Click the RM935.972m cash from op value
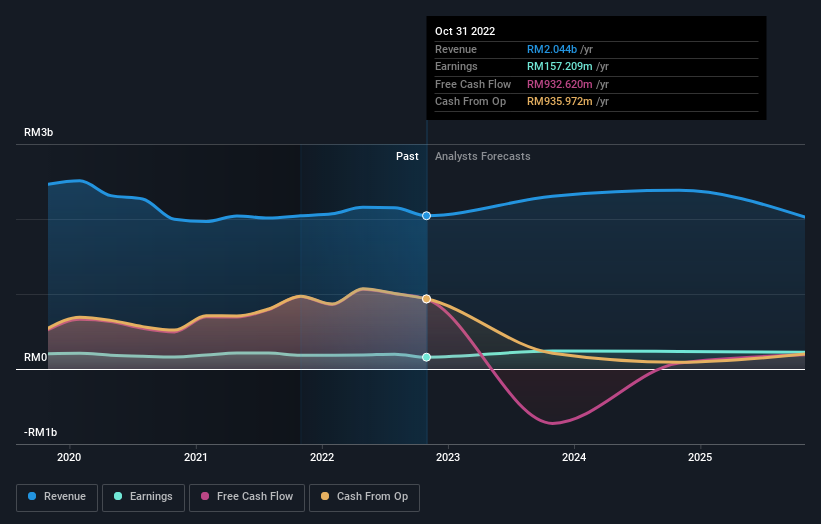821x524 pixels. coord(560,102)
